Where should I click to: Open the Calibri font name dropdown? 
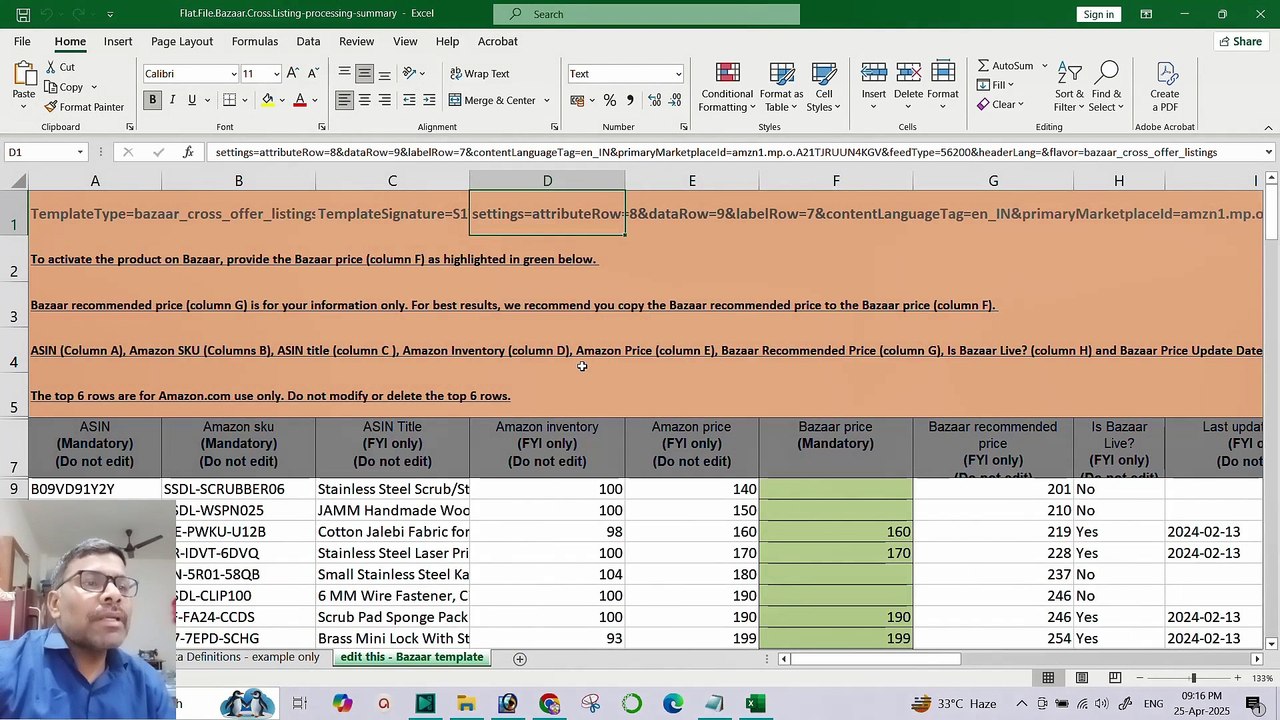(x=233, y=73)
